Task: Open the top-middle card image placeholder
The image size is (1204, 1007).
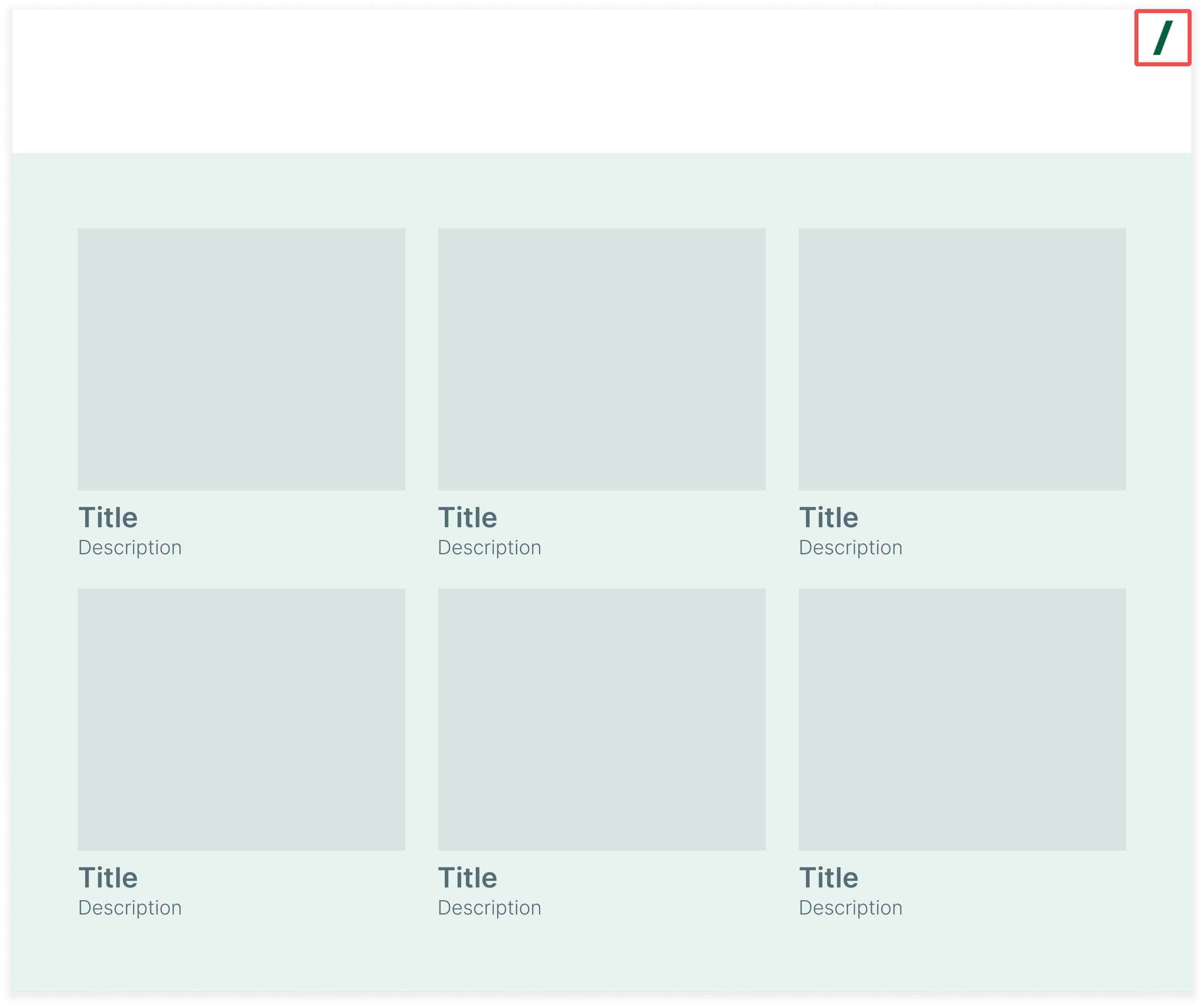Action: 602,359
